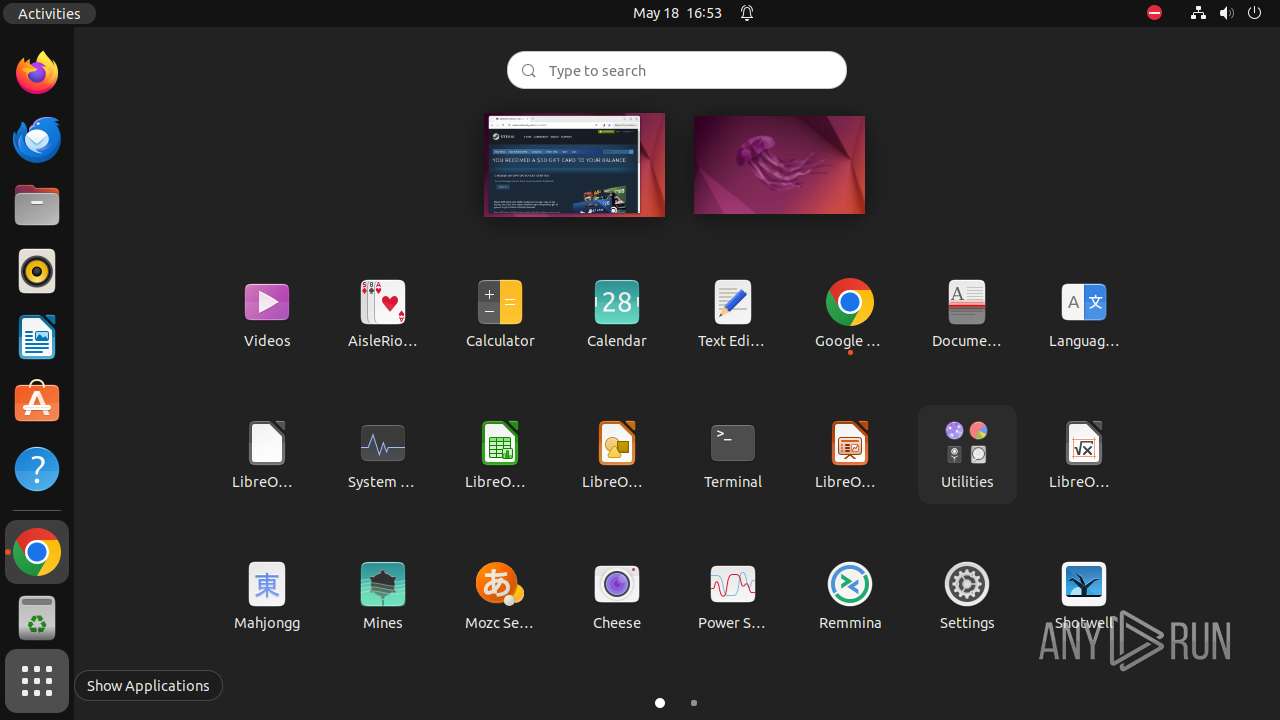Launch AisleRiot Solitaire

coord(383,302)
